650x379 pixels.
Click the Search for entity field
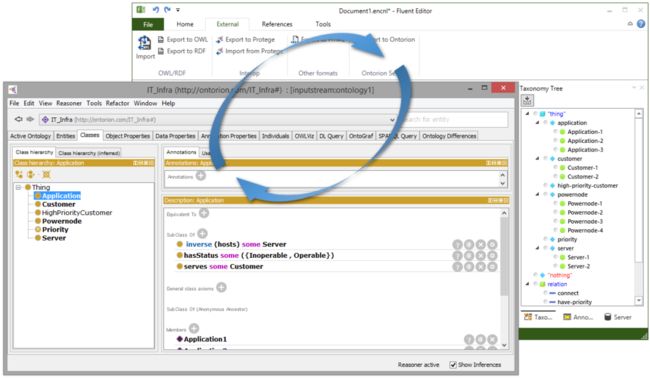click(x=454, y=119)
